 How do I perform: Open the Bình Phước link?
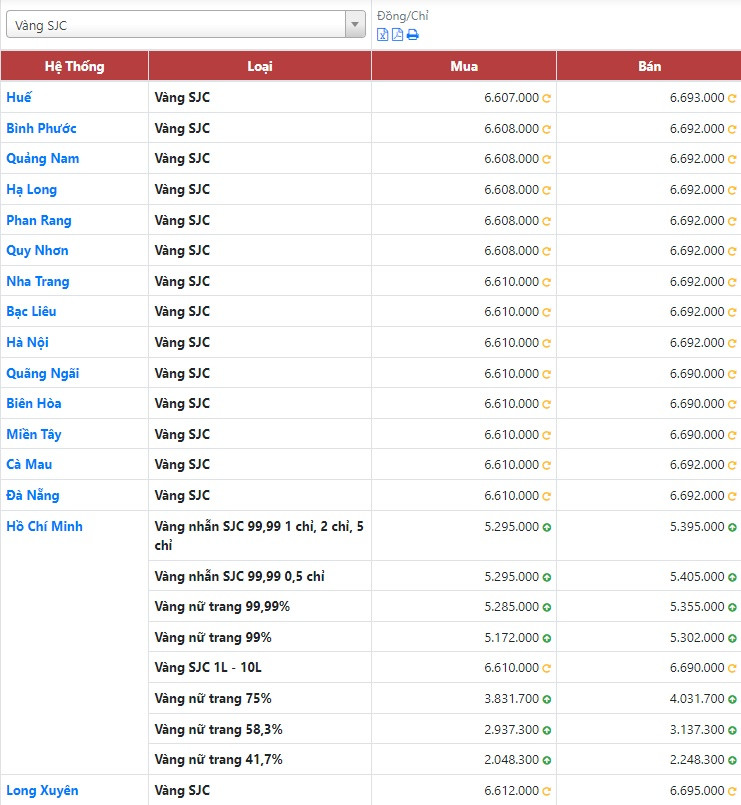click(x=41, y=128)
